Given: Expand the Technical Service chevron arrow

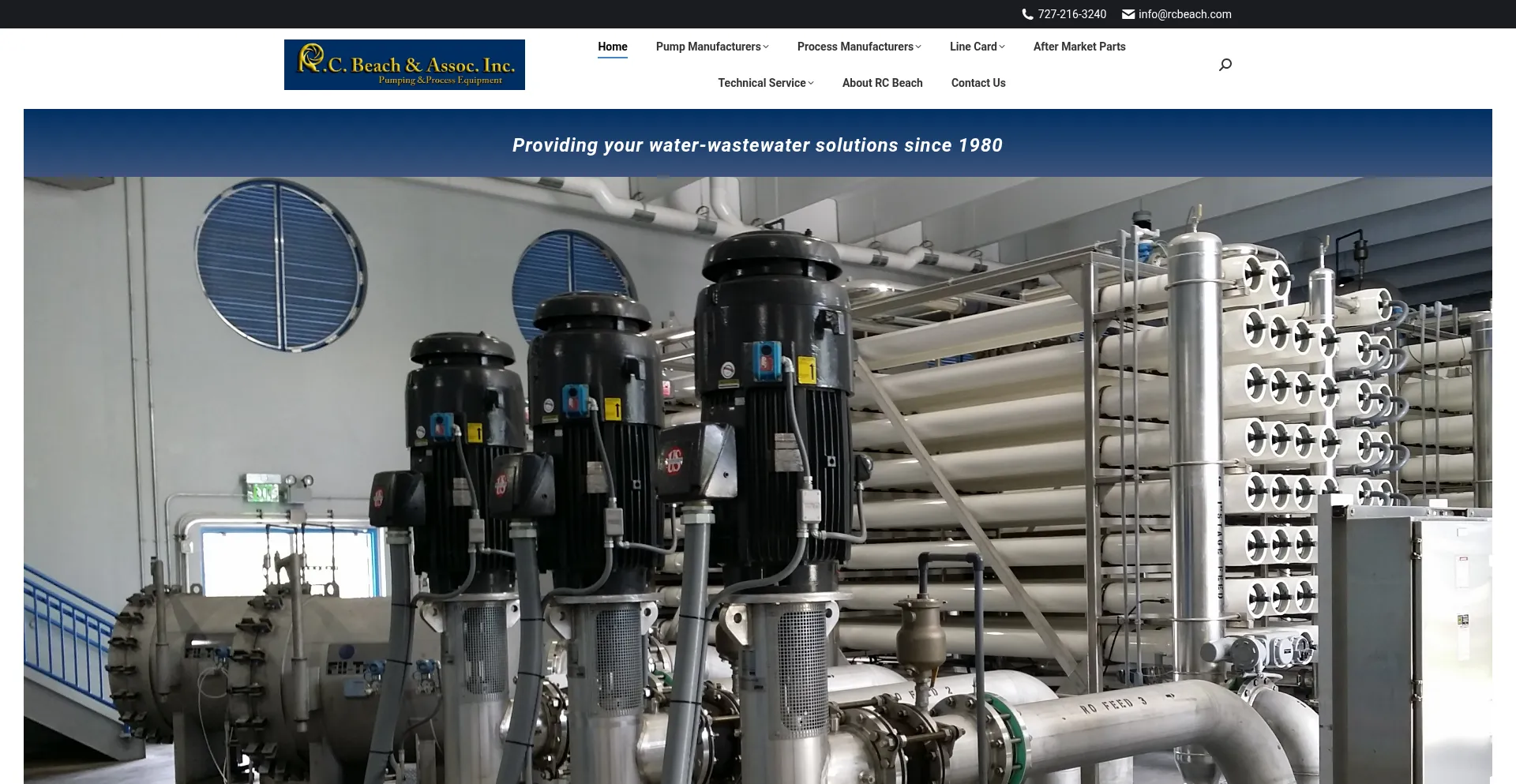Looking at the screenshot, I should click(811, 84).
